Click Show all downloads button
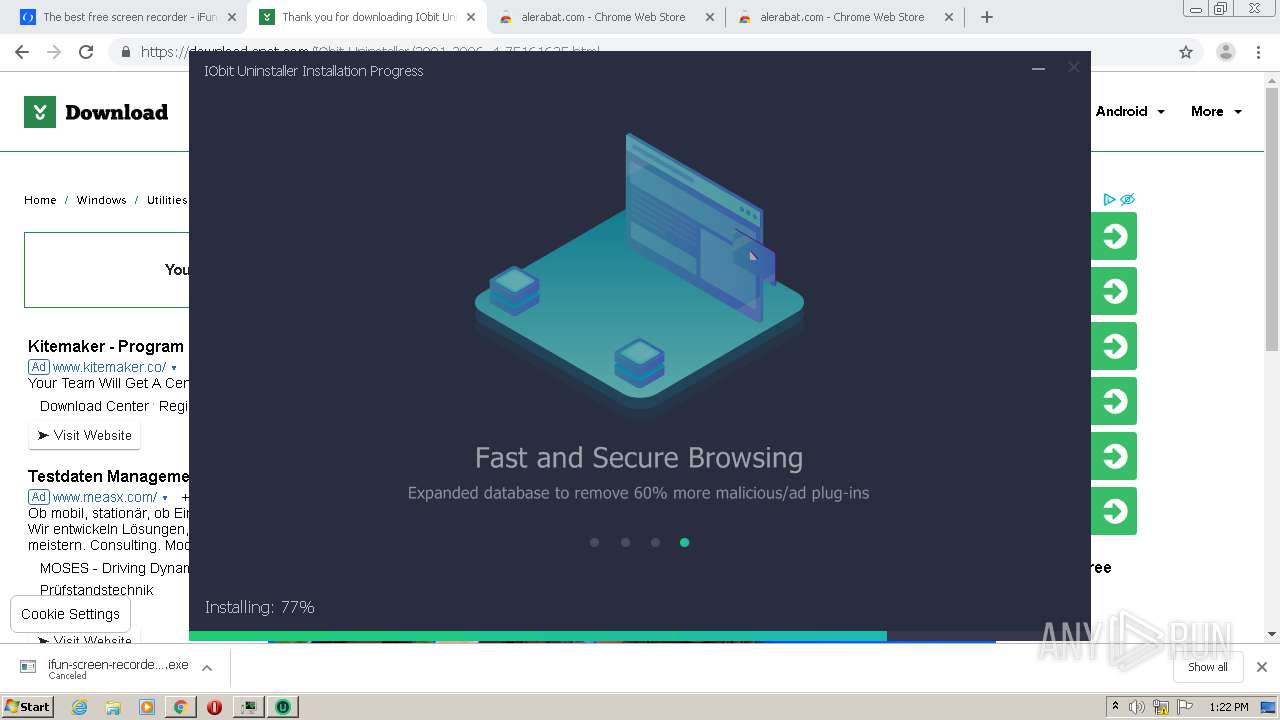 (1207, 667)
